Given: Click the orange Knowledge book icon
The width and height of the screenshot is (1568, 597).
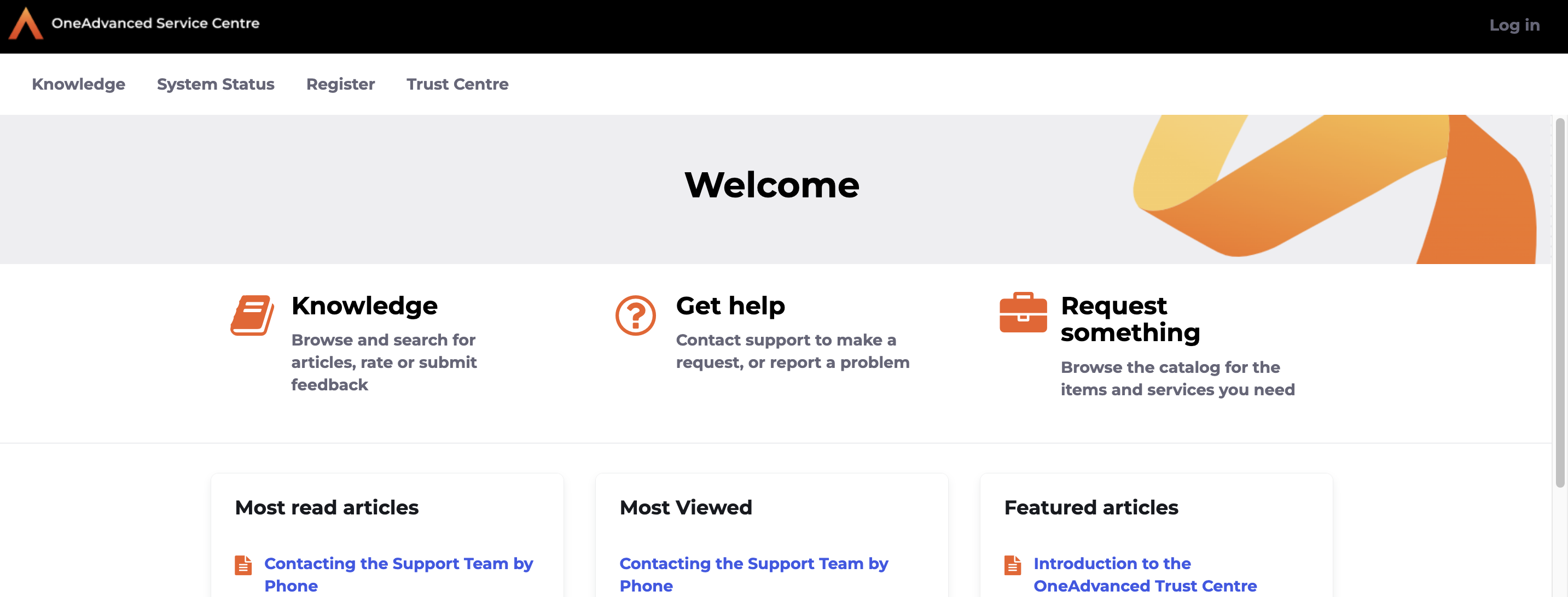Looking at the screenshot, I should pyautogui.click(x=252, y=315).
